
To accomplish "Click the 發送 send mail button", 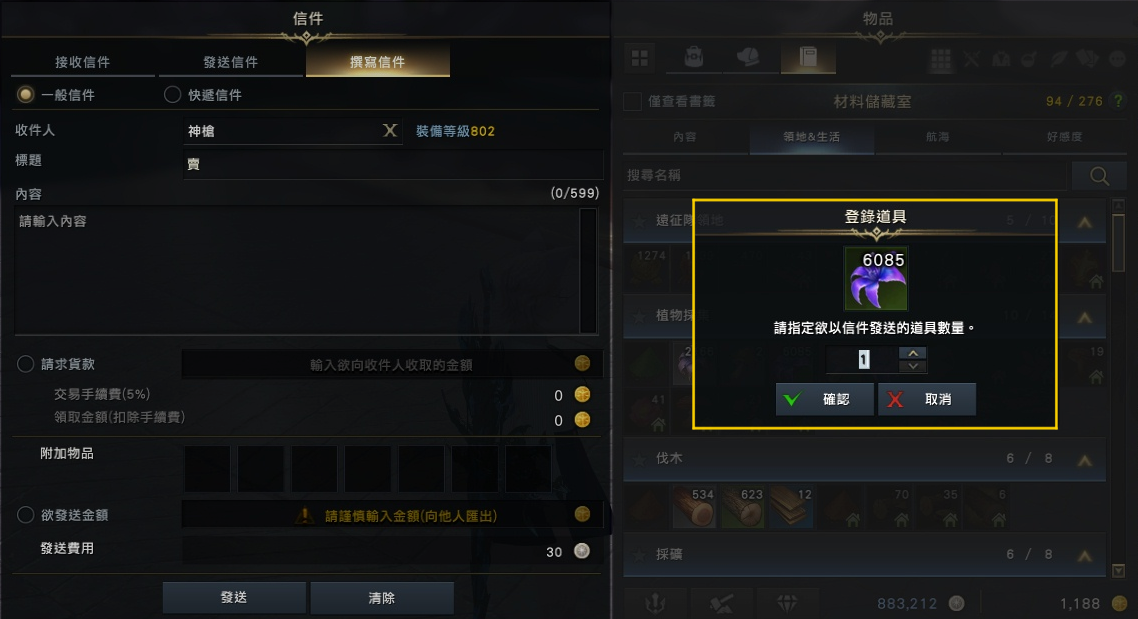I will click(234, 597).
